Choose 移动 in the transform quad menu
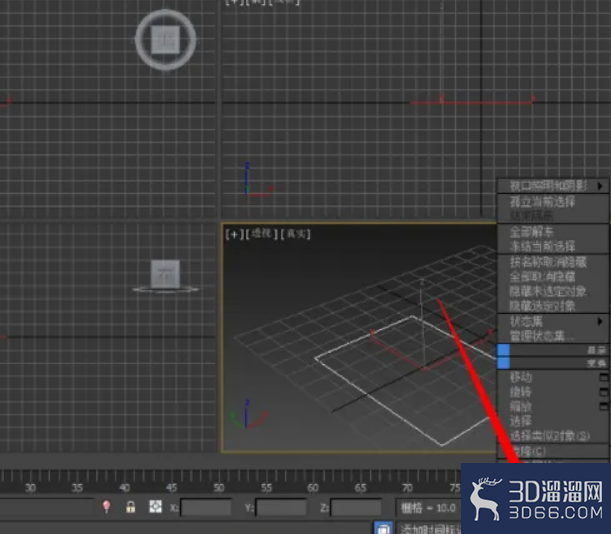The height and width of the screenshot is (534, 611). click(521, 377)
